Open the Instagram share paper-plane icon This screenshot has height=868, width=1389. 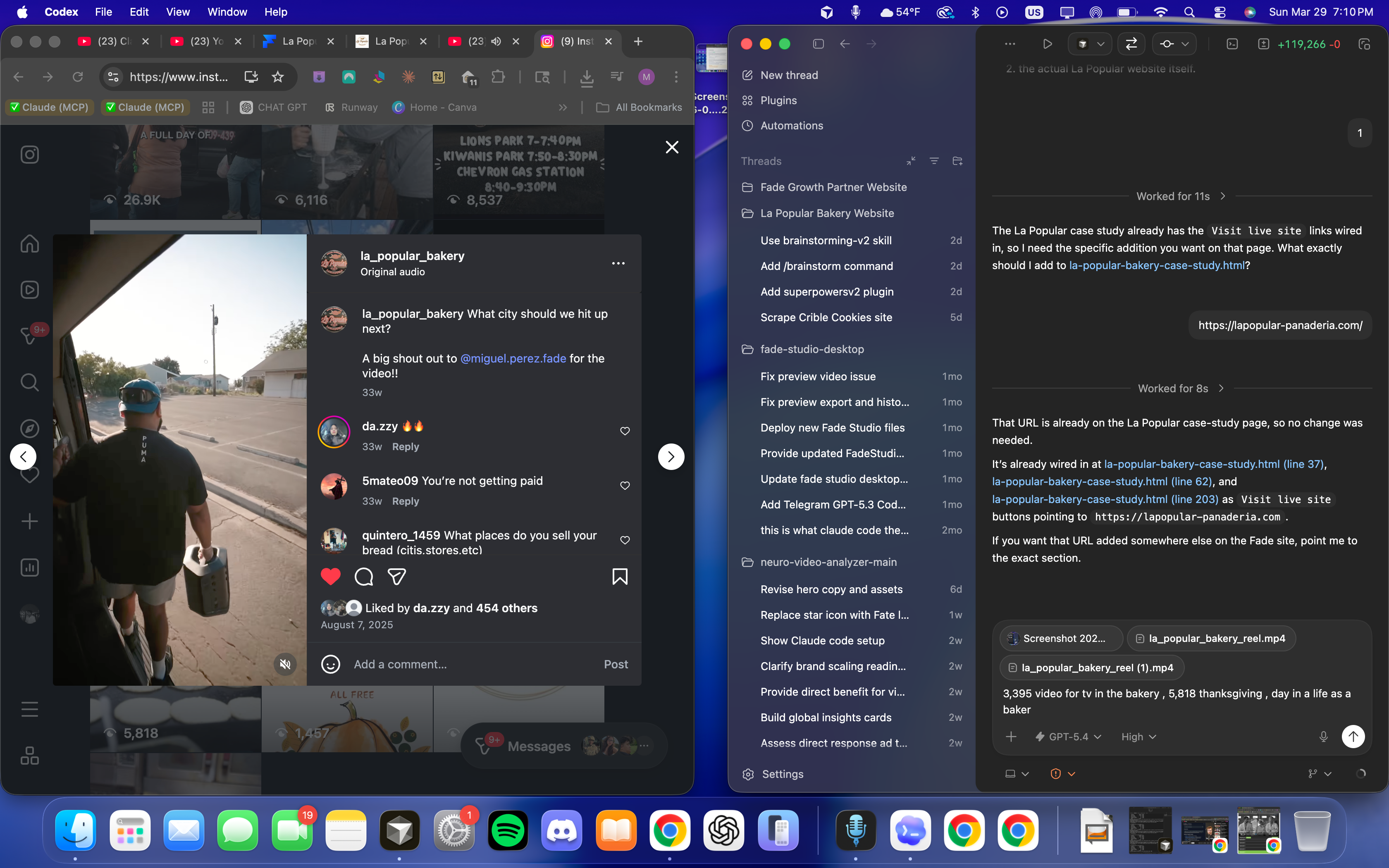point(396,576)
